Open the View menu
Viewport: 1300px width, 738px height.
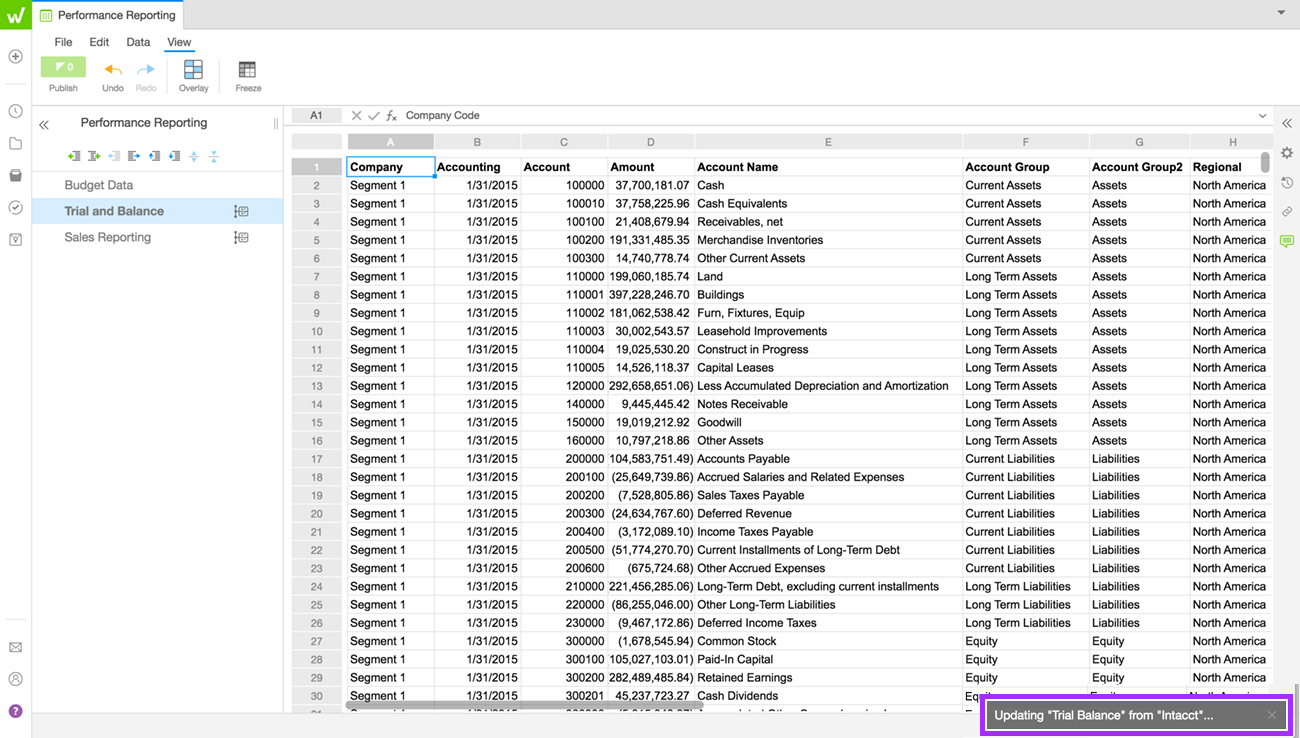[179, 42]
